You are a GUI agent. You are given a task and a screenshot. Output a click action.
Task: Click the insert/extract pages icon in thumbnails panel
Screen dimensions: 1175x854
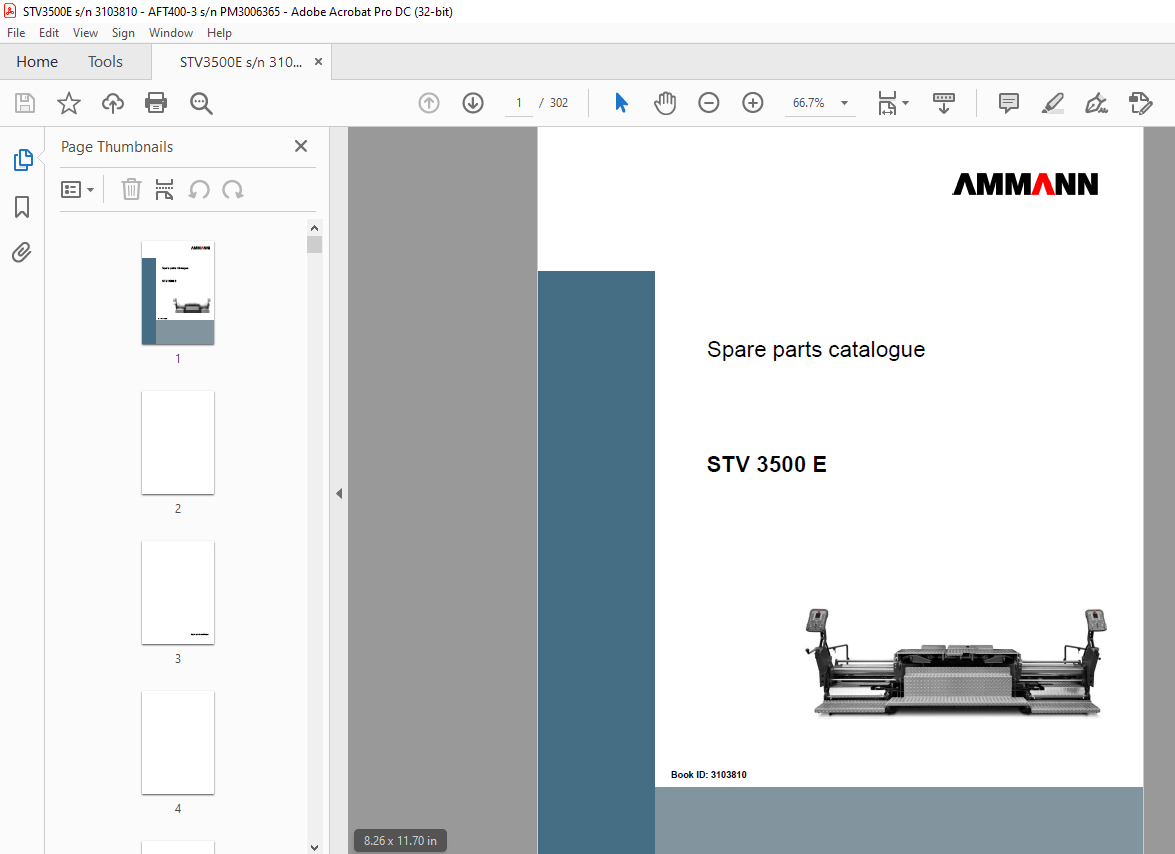pos(164,190)
